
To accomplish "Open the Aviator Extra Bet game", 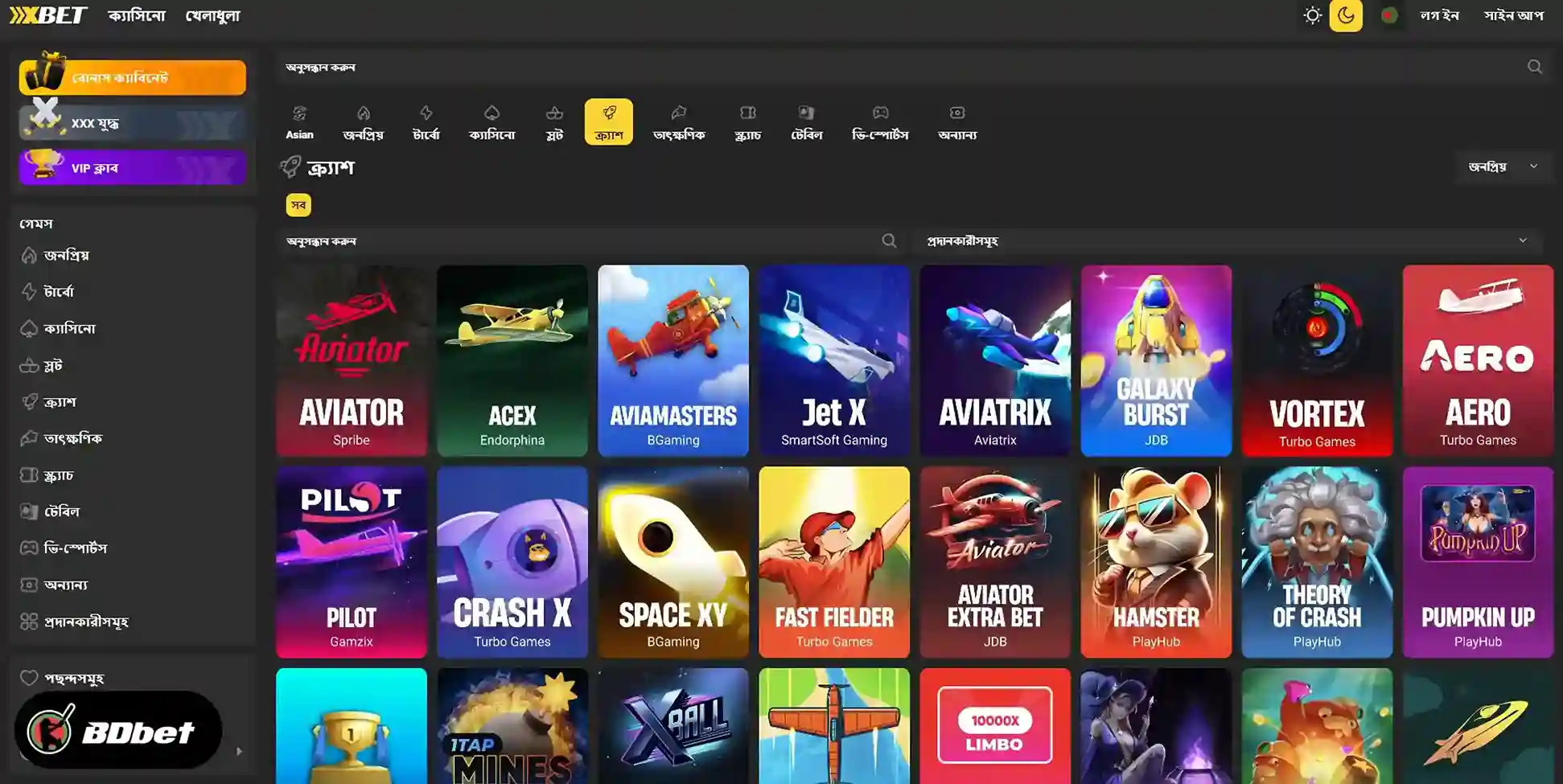I will pyautogui.click(x=995, y=562).
